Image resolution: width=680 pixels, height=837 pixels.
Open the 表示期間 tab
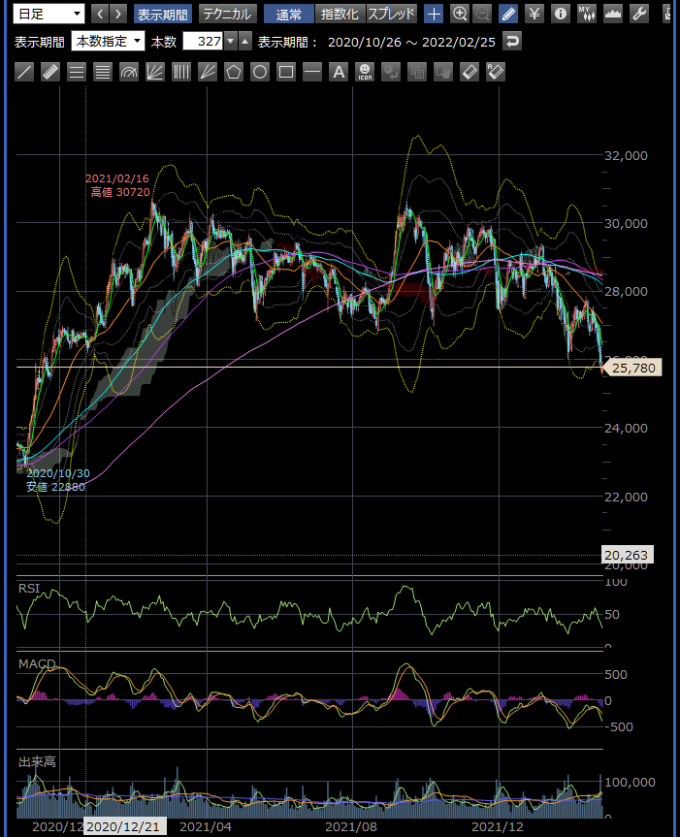pos(161,14)
